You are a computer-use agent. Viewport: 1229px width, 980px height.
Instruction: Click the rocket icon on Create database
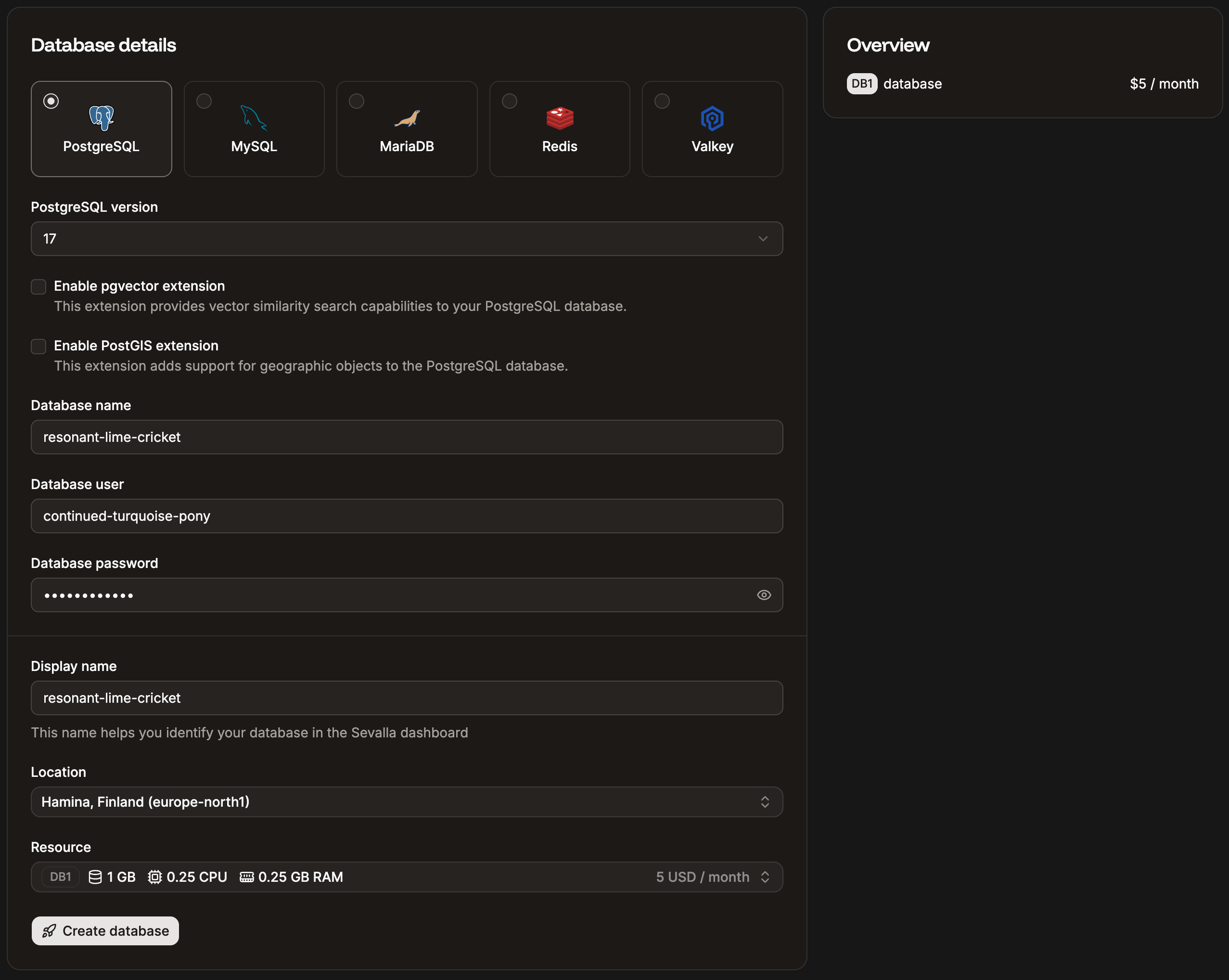(49, 931)
